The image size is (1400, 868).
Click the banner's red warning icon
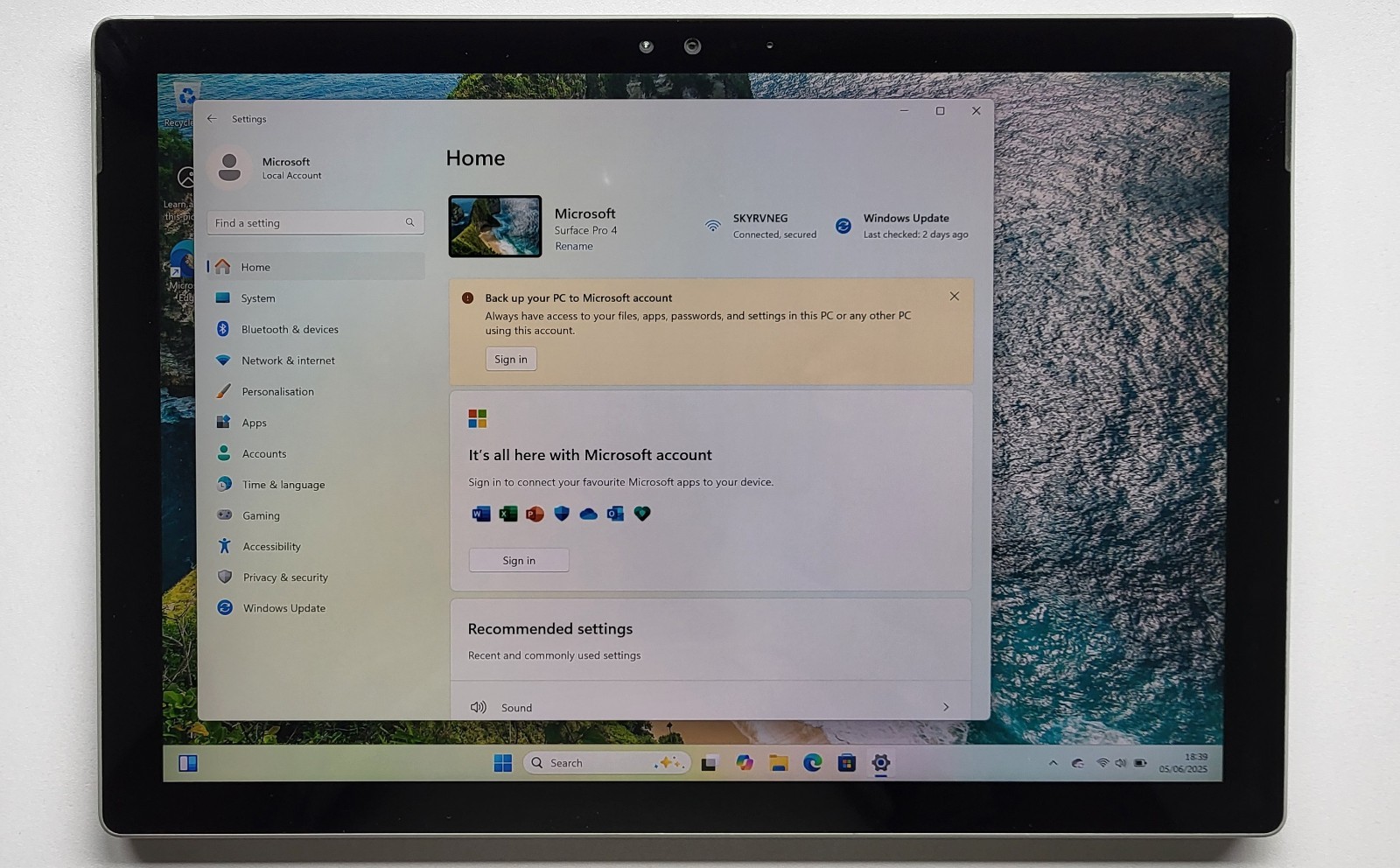[x=467, y=297]
